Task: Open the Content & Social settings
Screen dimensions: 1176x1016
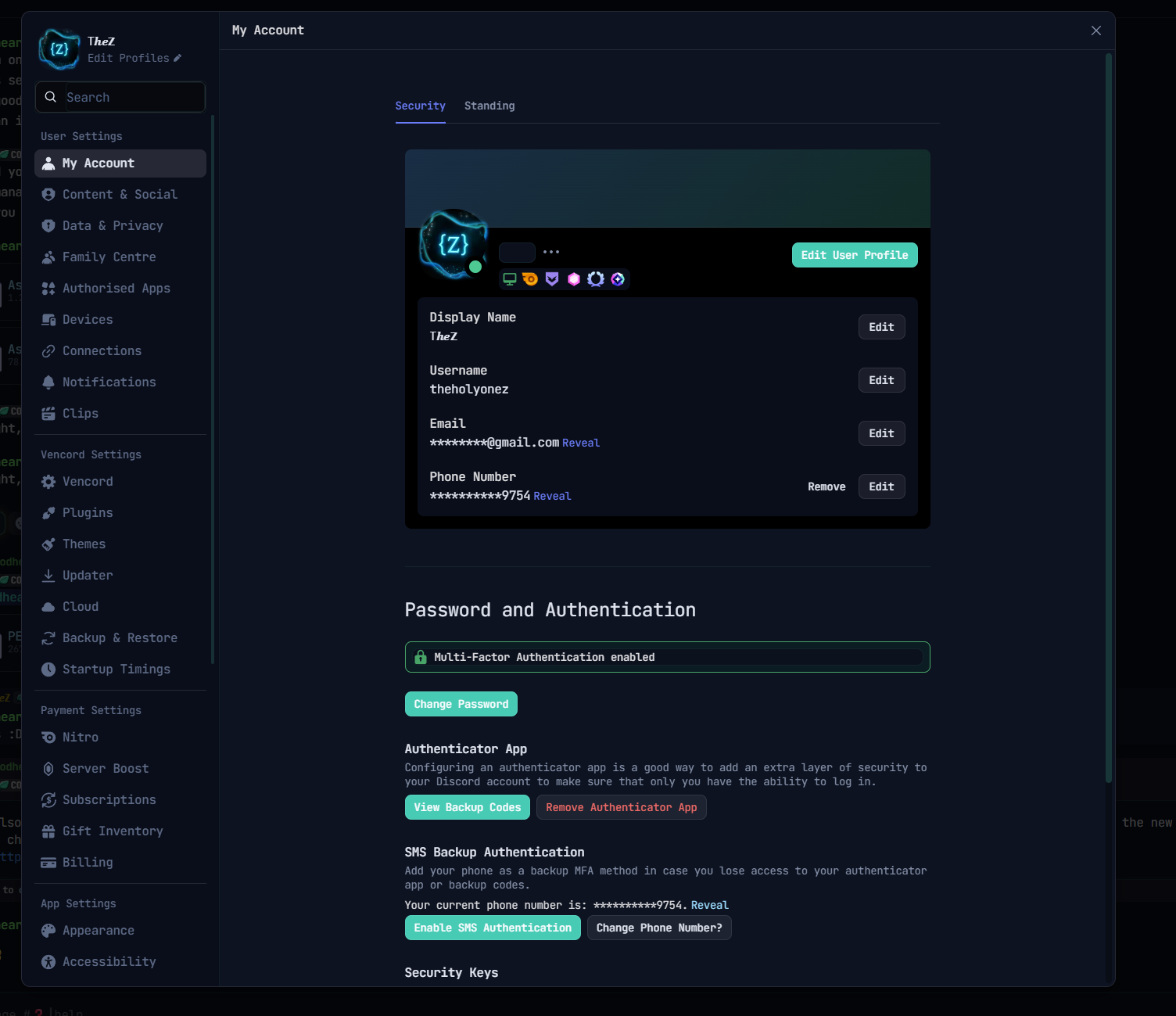Action: tap(120, 194)
